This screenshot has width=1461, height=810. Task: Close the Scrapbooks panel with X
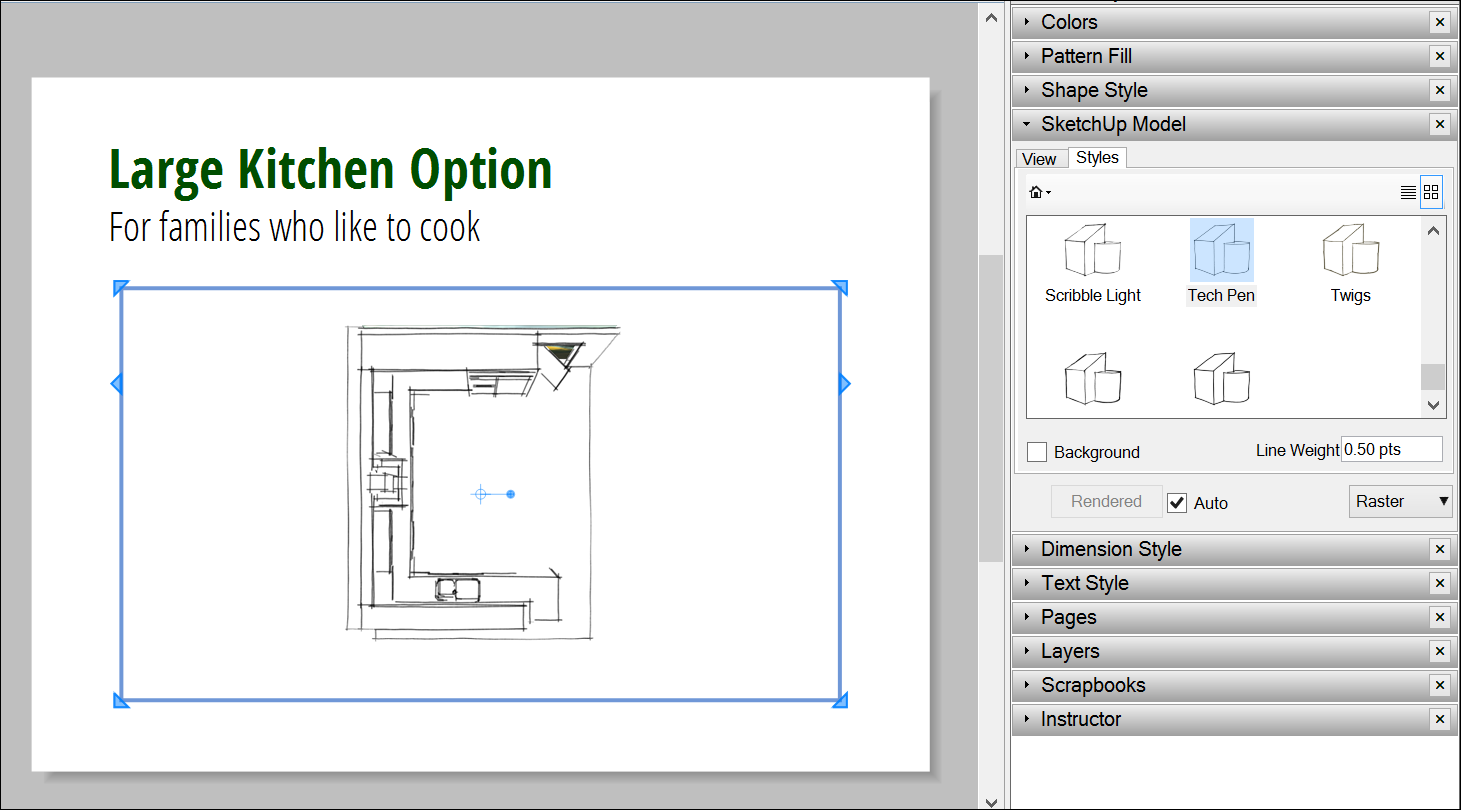coord(1439,685)
